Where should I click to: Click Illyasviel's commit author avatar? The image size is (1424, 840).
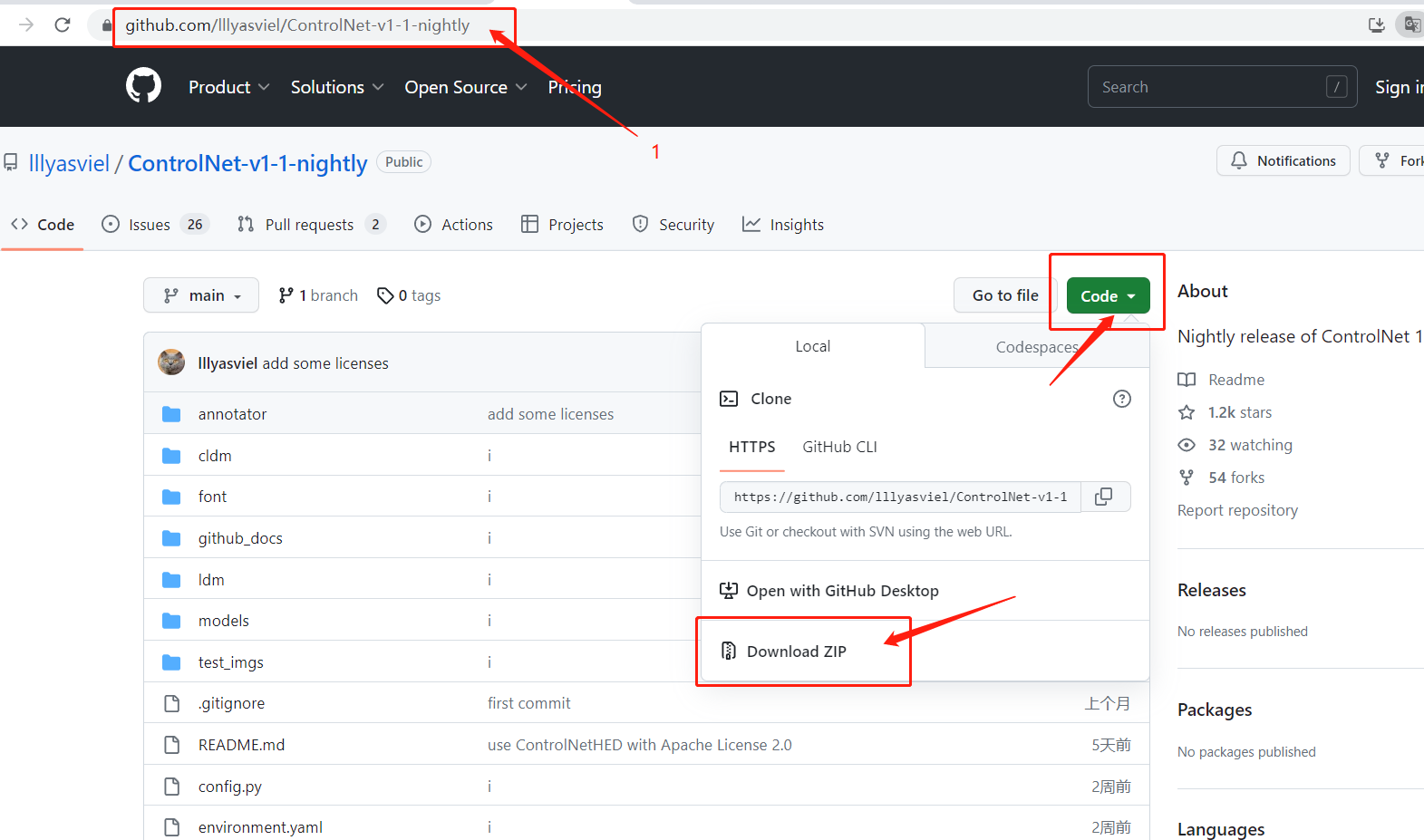pyautogui.click(x=171, y=362)
